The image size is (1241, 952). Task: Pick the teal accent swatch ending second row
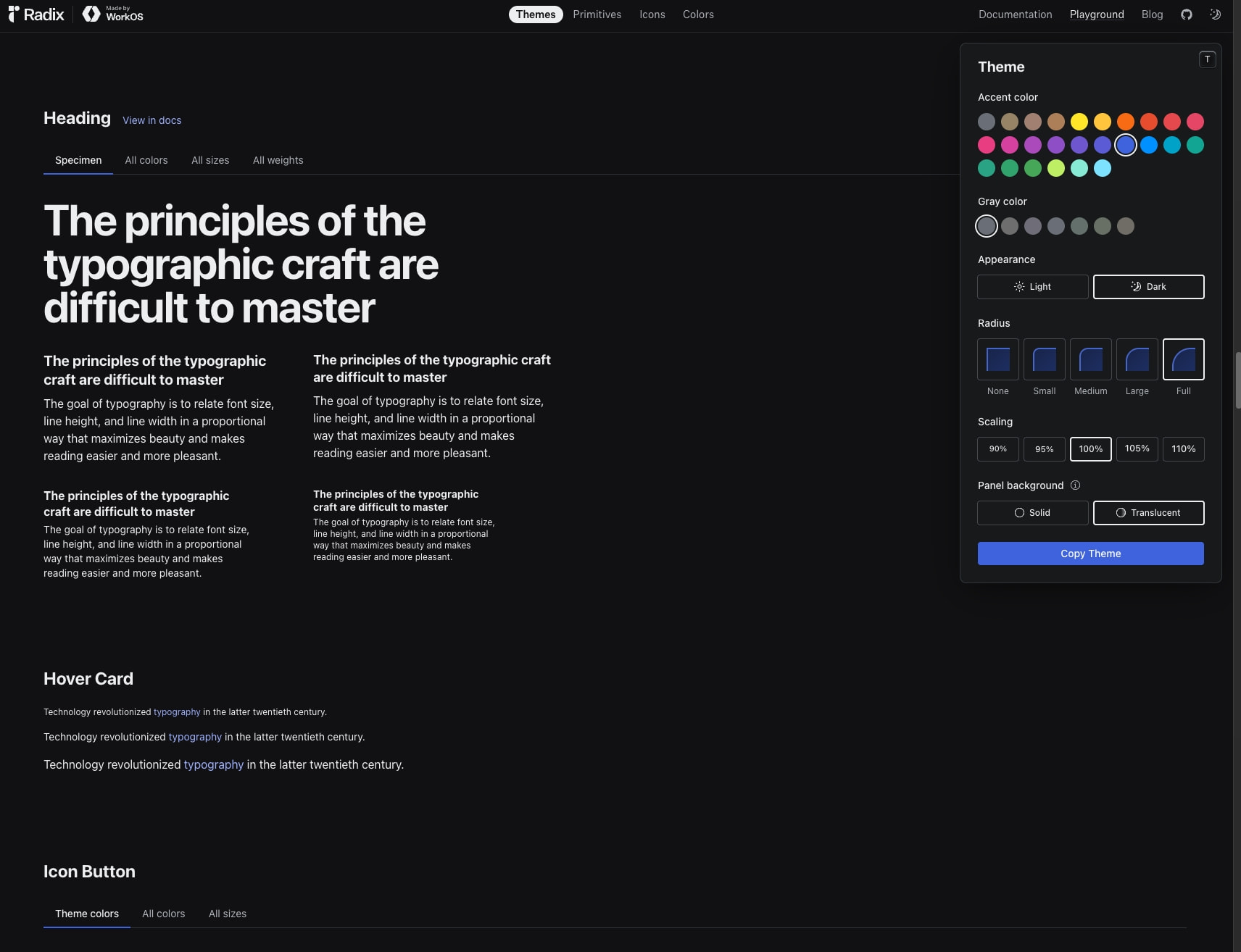point(1195,145)
